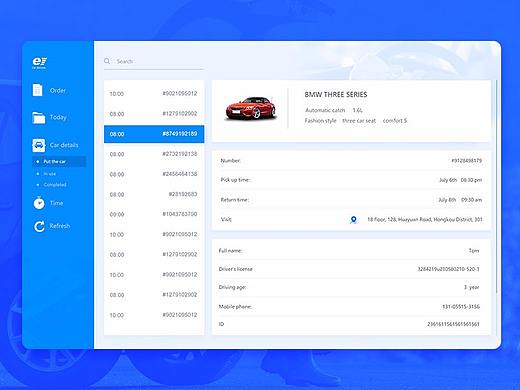
Task: Select the 09:00 order #1043783750
Action: coord(154,214)
